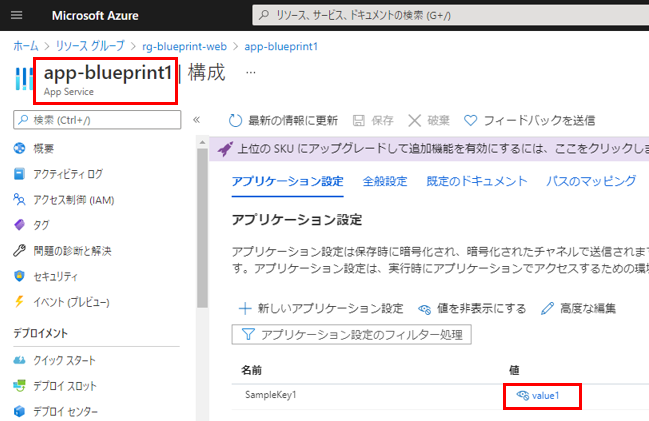This screenshot has height=421, width=649.
Task: Toggle visibility of value1 via eye icon
Action: coord(523,395)
